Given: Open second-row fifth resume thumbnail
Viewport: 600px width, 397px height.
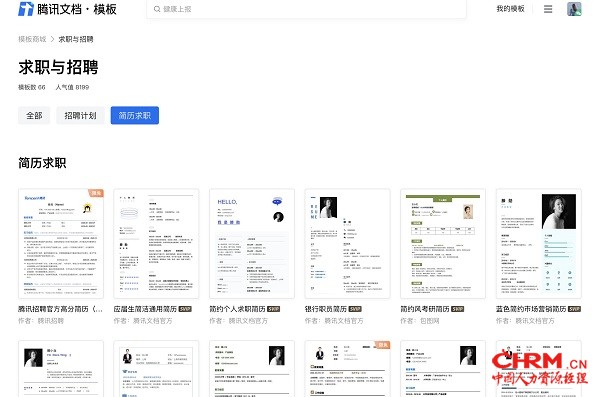Looking at the screenshot, I should pyautogui.click(x=443, y=369).
